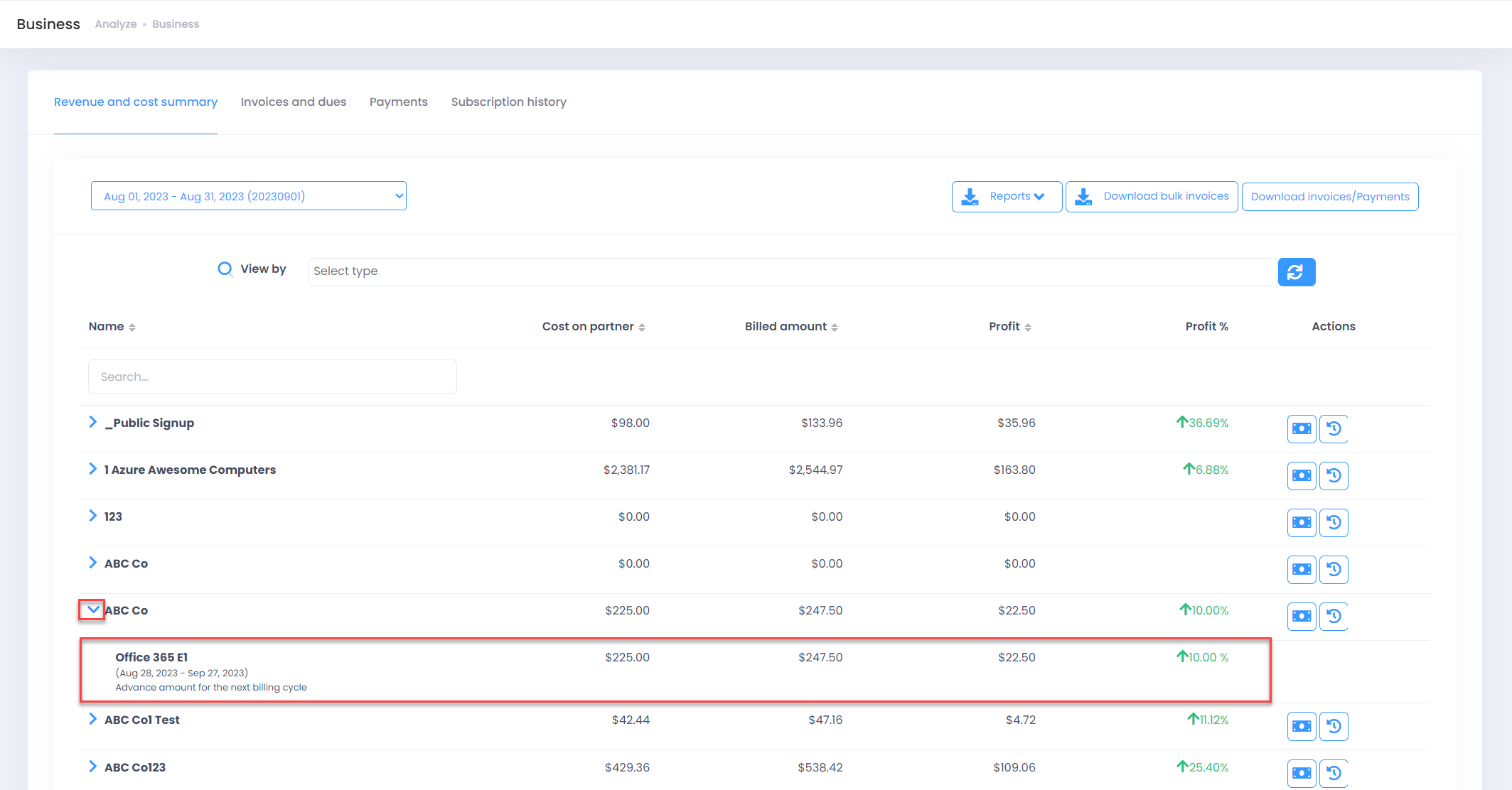Open history icon in the 123 row
The width and height of the screenshot is (1512, 790).
click(x=1334, y=522)
